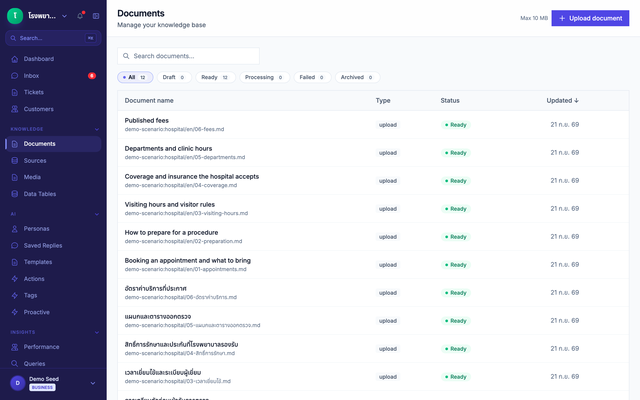Screen dimensions: 640x400
Task: Collapse the Insights section
Action: (x=97, y=332)
